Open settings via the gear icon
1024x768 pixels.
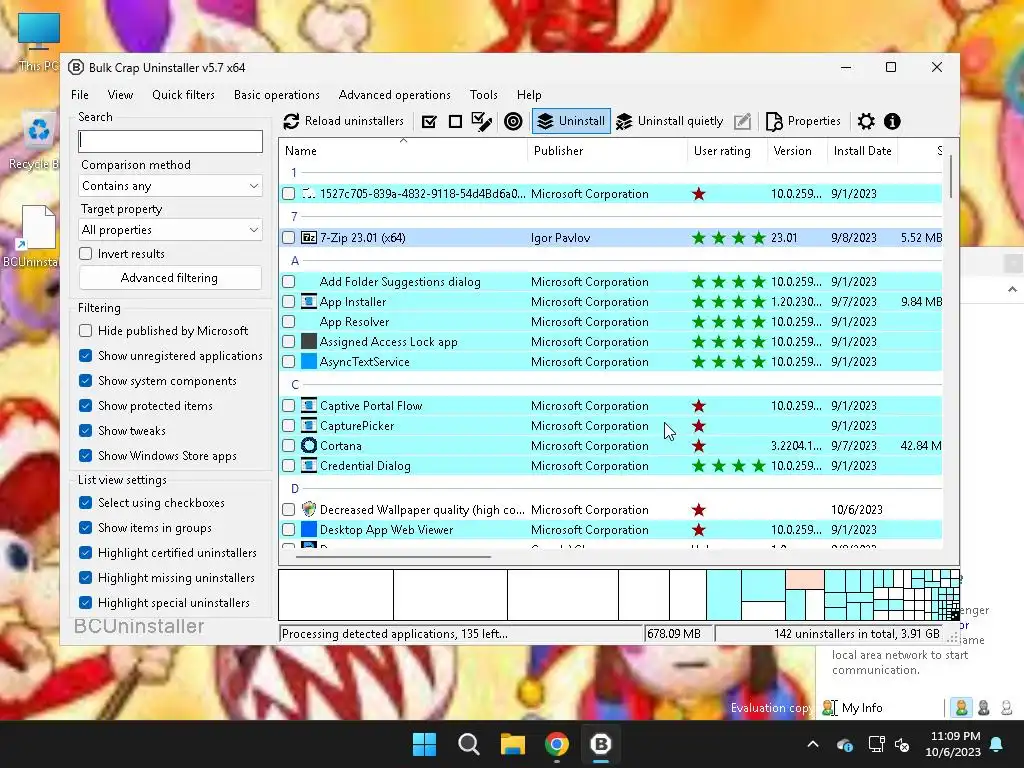click(866, 121)
